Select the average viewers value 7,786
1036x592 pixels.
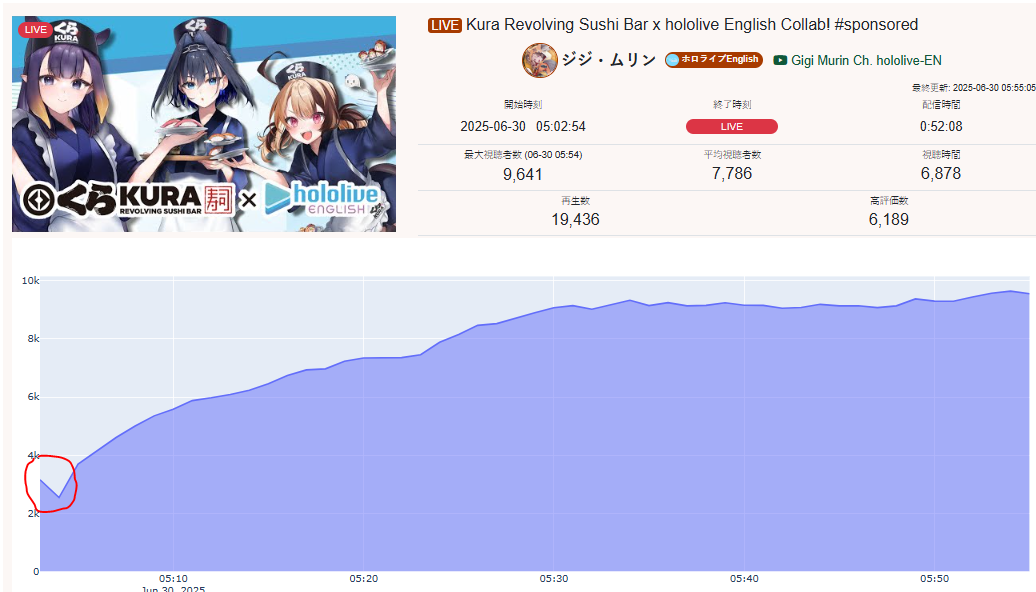(732, 173)
